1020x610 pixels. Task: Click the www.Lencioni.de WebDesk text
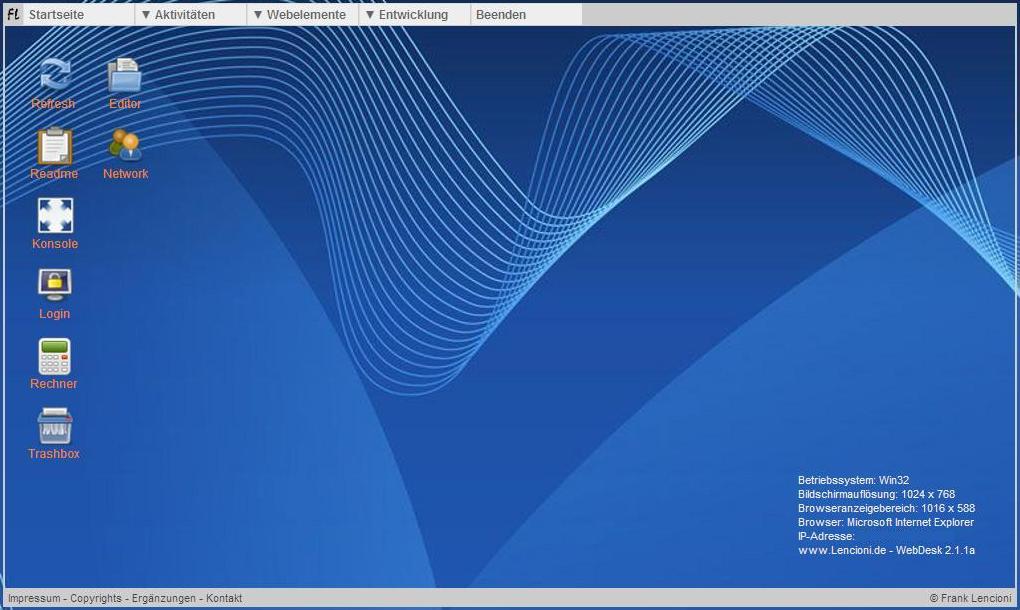point(886,550)
